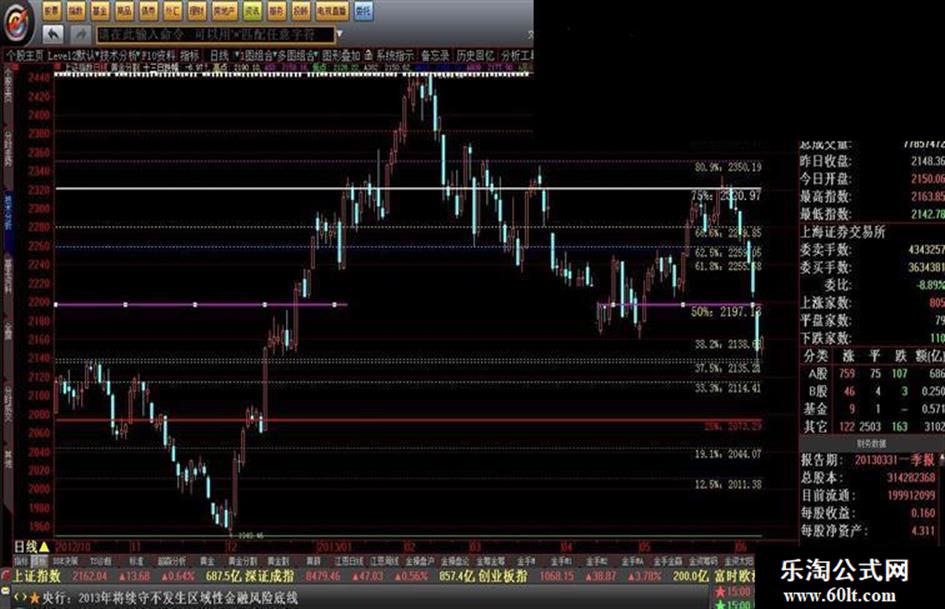945x609 pixels.
Task: Click 上证指数 in the status bar
Action: [37, 576]
